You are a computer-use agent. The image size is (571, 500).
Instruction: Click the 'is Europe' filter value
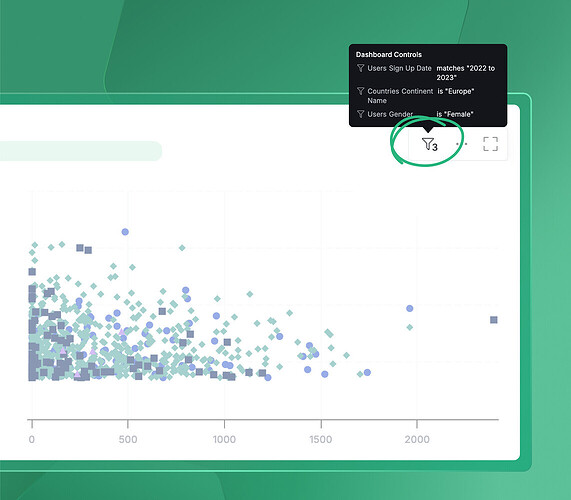pos(455,91)
